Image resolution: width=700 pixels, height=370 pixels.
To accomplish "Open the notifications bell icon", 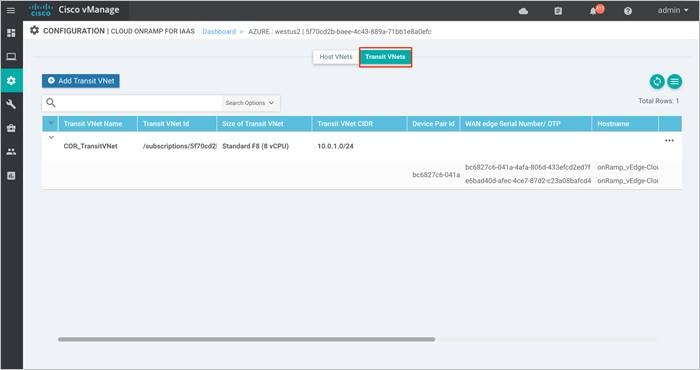I will [x=594, y=11].
